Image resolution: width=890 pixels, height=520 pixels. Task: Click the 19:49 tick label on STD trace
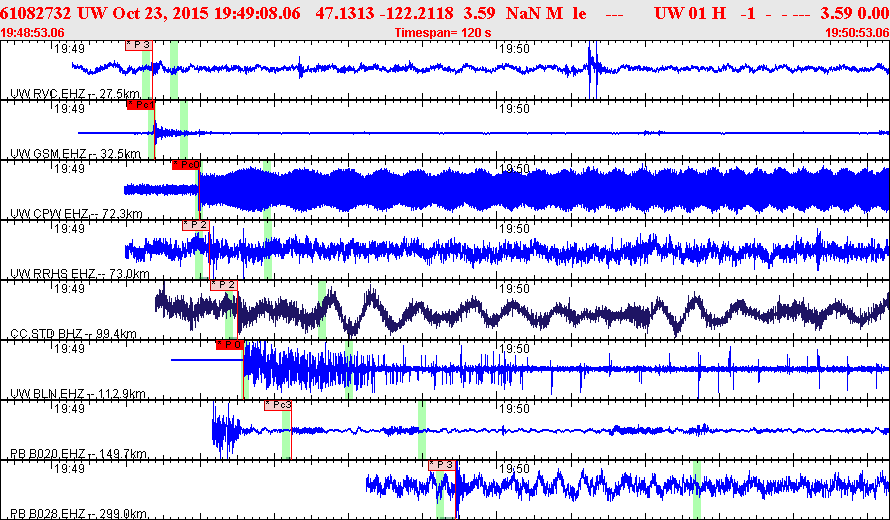pyautogui.click(x=69, y=289)
